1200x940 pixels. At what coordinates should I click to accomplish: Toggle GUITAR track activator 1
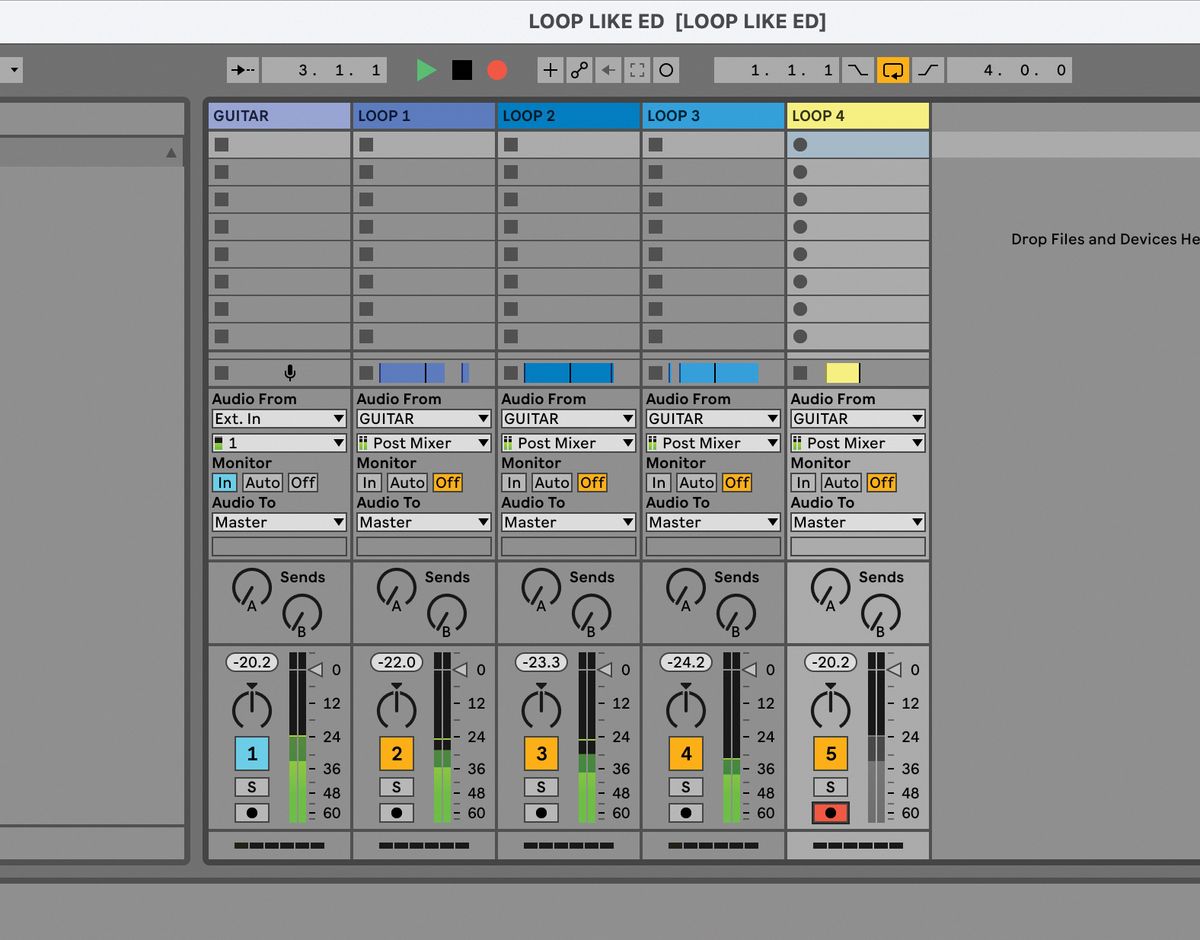[x=252, y=754]
